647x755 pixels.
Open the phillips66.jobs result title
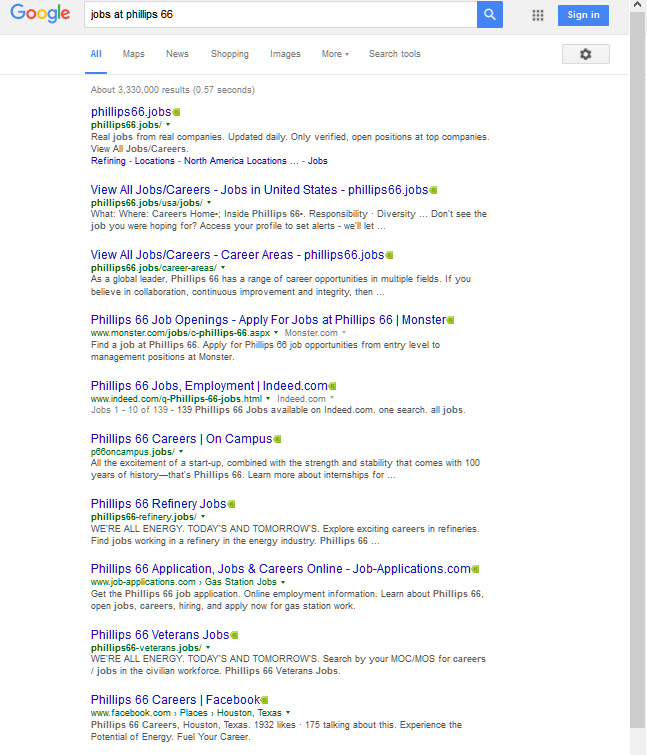(131, 112)
